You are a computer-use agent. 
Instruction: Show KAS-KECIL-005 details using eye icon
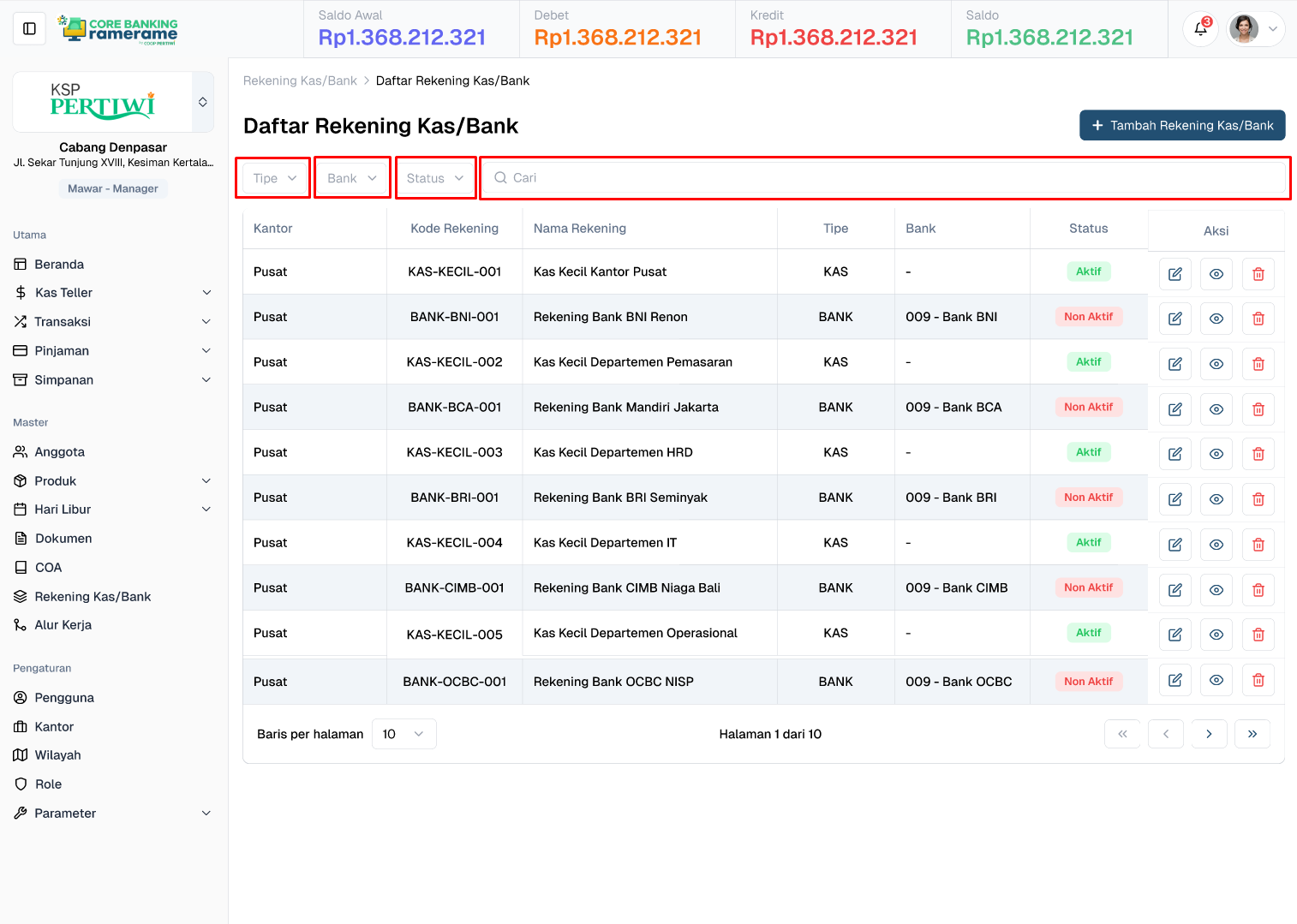[1216, 635]
